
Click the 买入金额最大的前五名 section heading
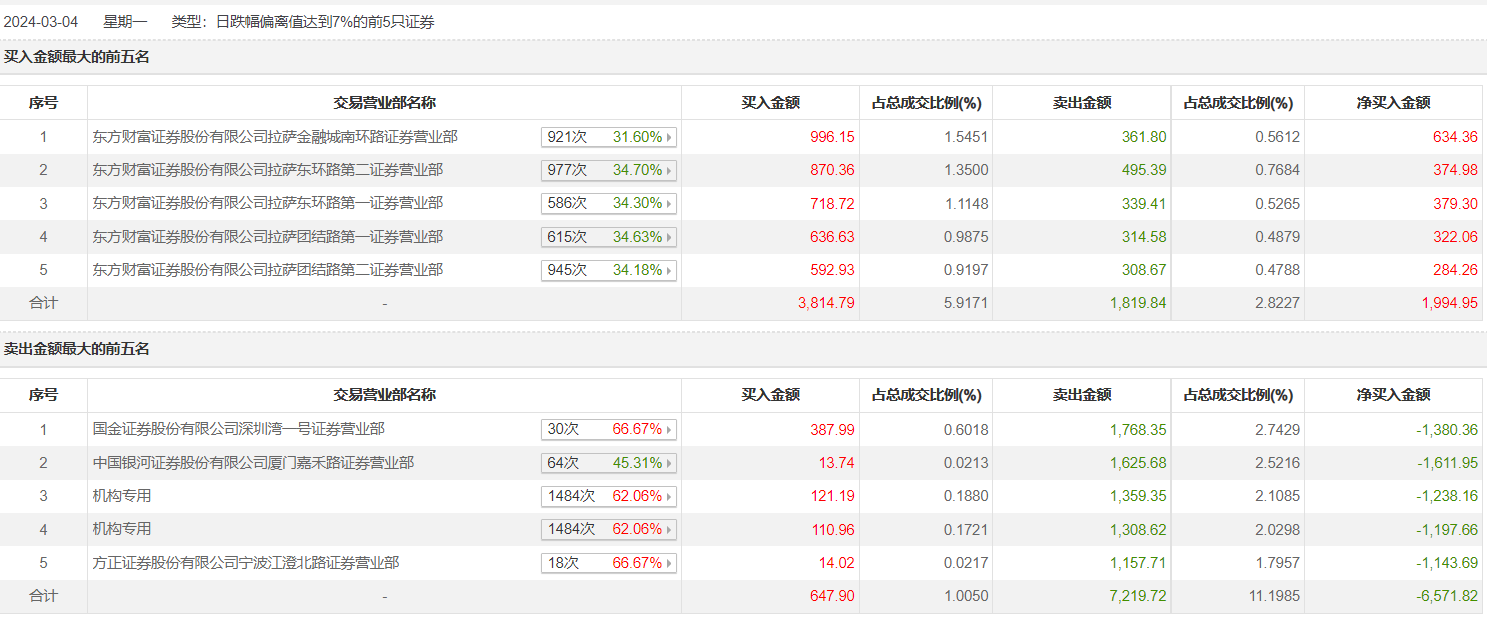point(76,57)
